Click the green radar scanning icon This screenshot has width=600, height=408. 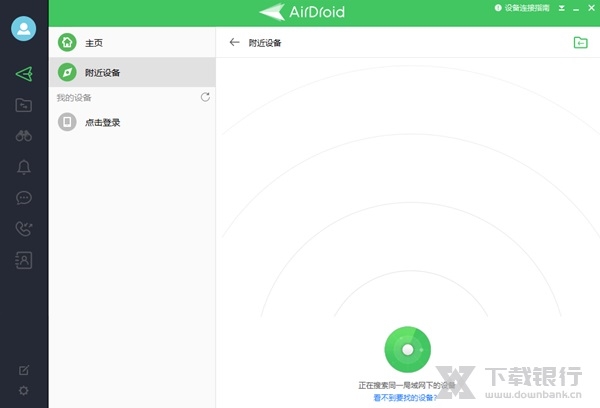pos(408,349)
